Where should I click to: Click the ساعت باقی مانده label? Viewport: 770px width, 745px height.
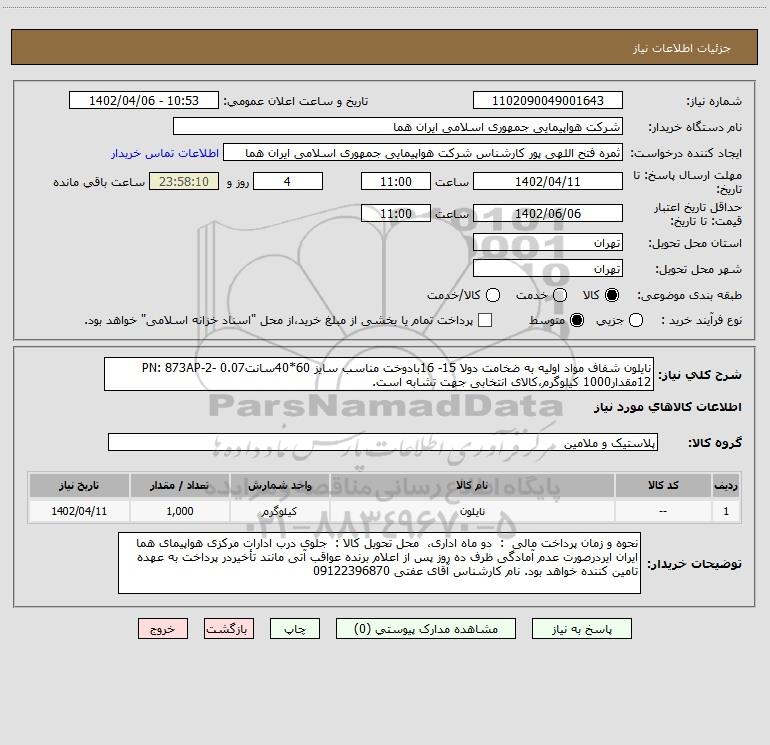click(99, 182)
